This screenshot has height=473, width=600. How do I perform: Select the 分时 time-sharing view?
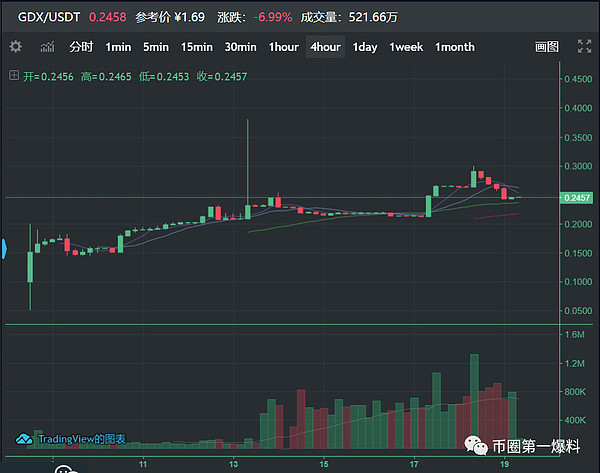pyautogui.click(x=81, y=47)
